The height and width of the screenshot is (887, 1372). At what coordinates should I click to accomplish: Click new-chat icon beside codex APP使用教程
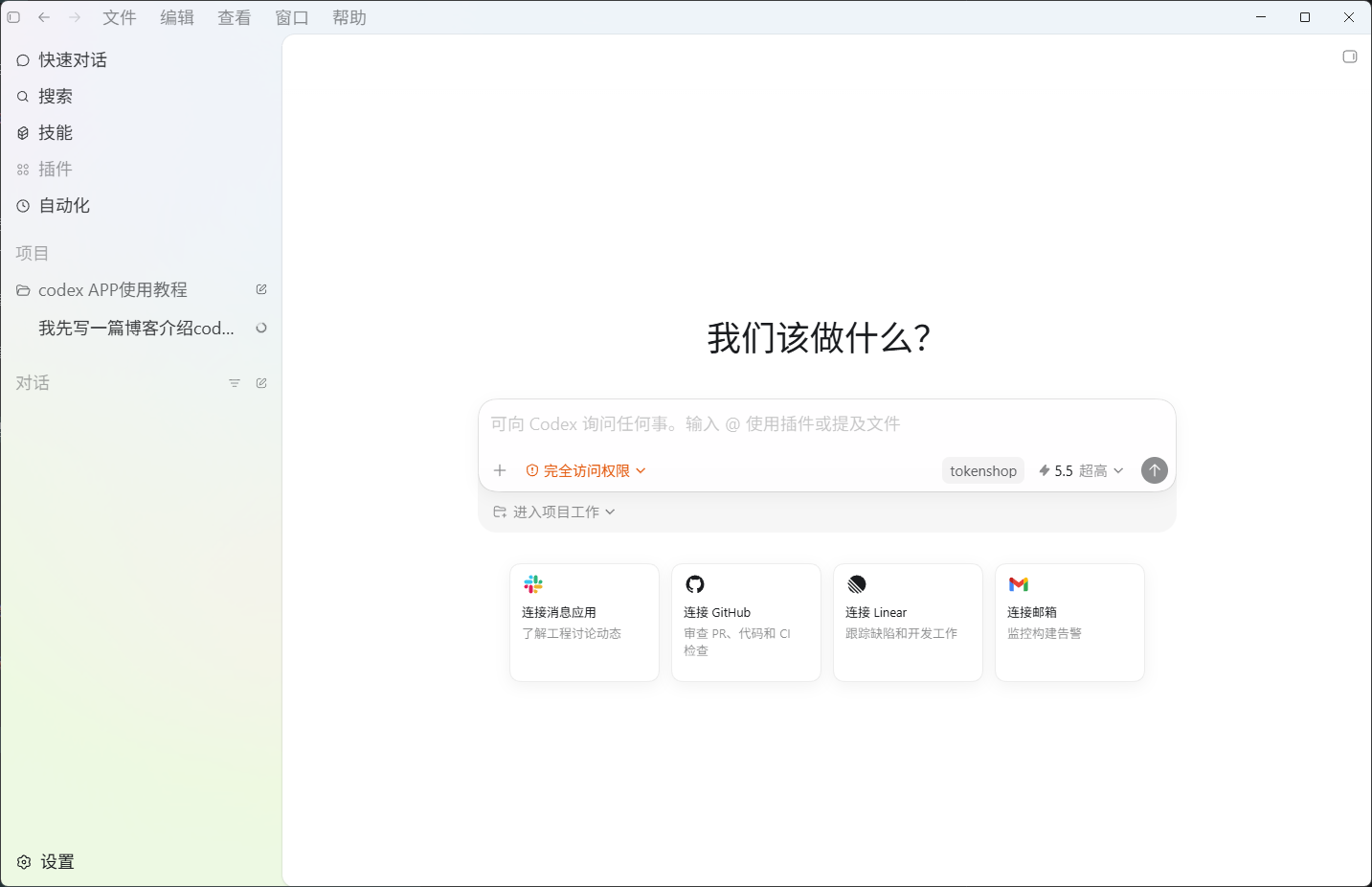[261, 289]
